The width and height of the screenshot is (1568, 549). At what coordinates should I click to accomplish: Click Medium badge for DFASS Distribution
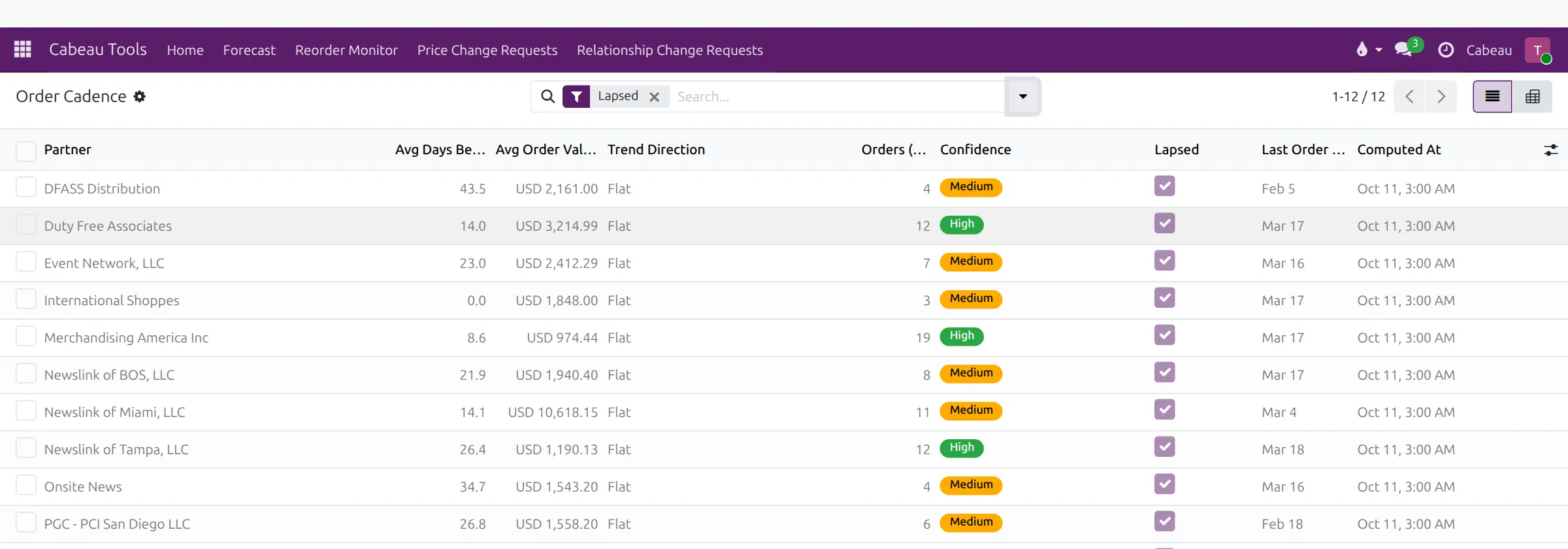pos(971,187)
